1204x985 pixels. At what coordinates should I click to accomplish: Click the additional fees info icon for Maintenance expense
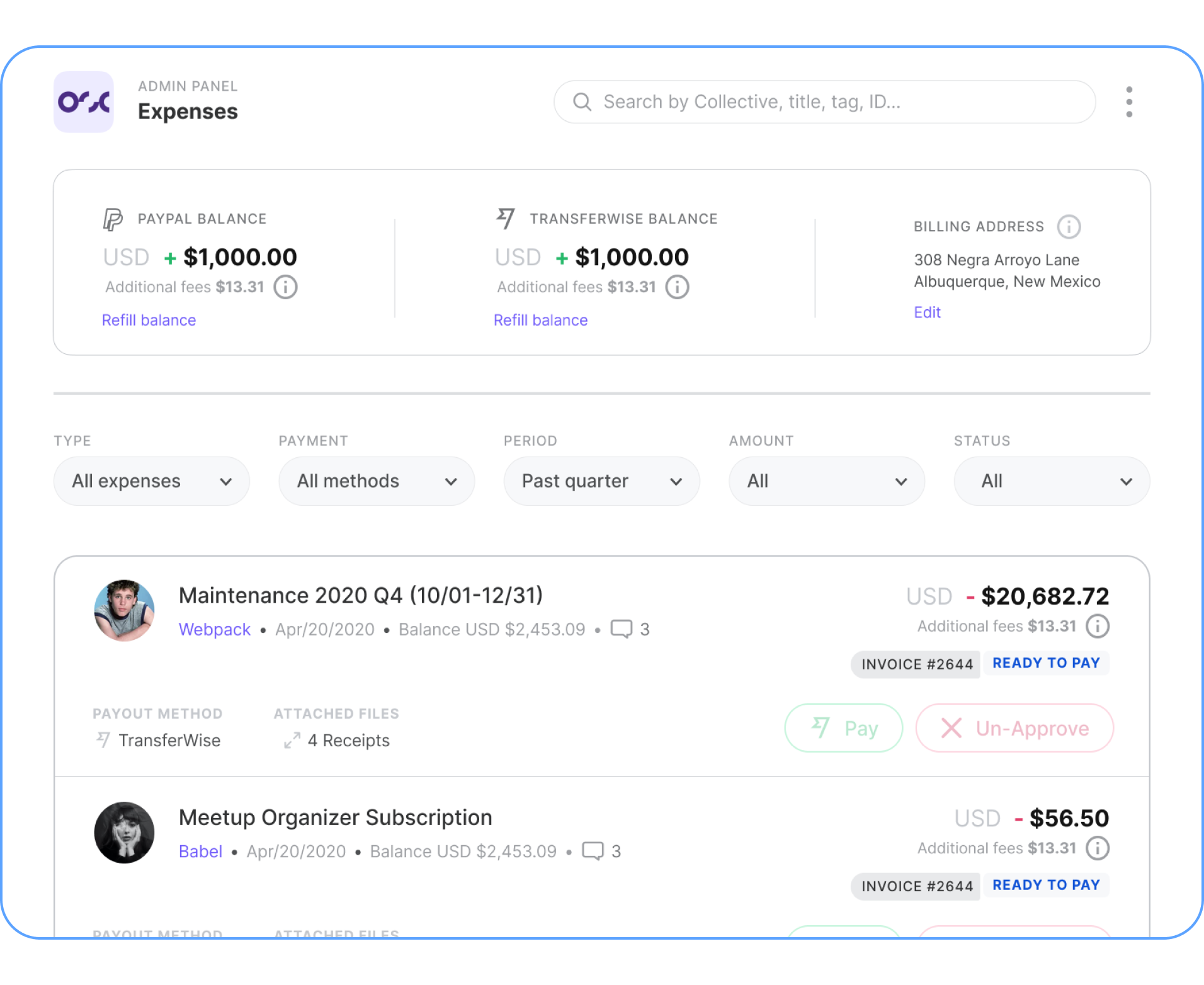coord(1099,625)
